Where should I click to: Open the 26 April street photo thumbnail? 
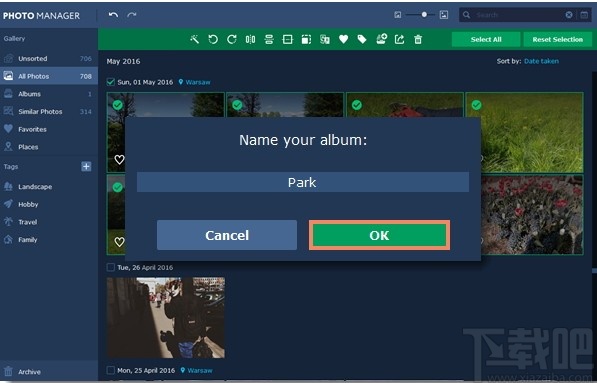click(x=166, y=318)
